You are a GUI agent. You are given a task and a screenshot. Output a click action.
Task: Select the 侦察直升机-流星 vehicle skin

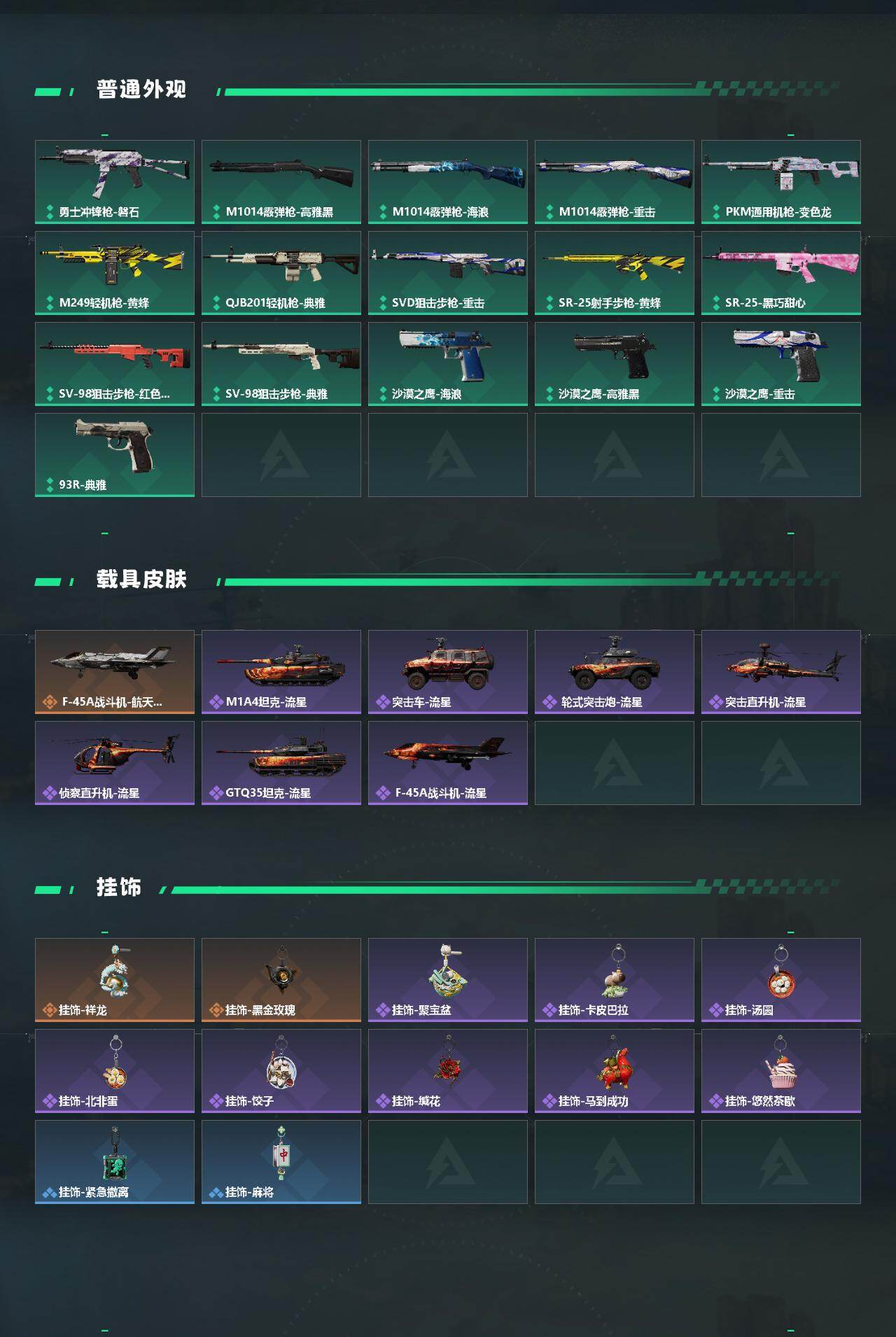tap(115, 763)
